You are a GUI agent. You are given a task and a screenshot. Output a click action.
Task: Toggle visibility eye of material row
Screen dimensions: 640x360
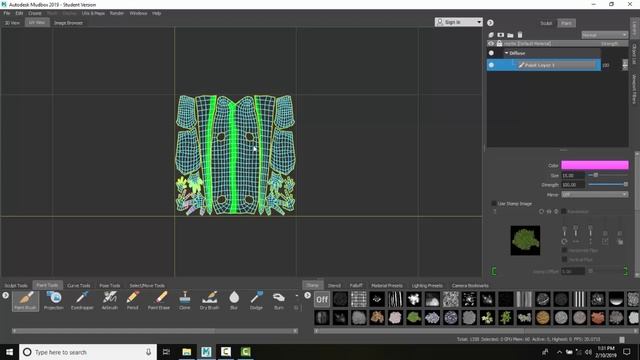pos(491,43)
